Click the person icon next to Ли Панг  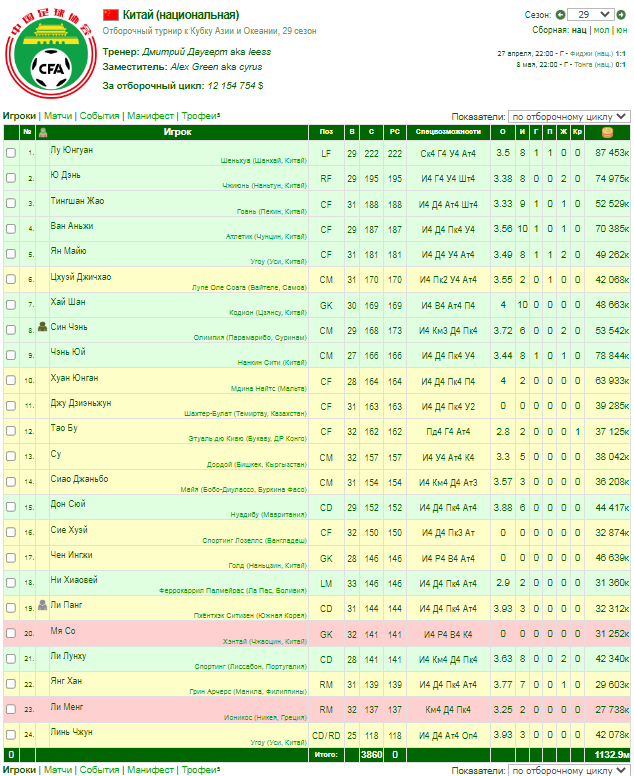pos(43,605)
